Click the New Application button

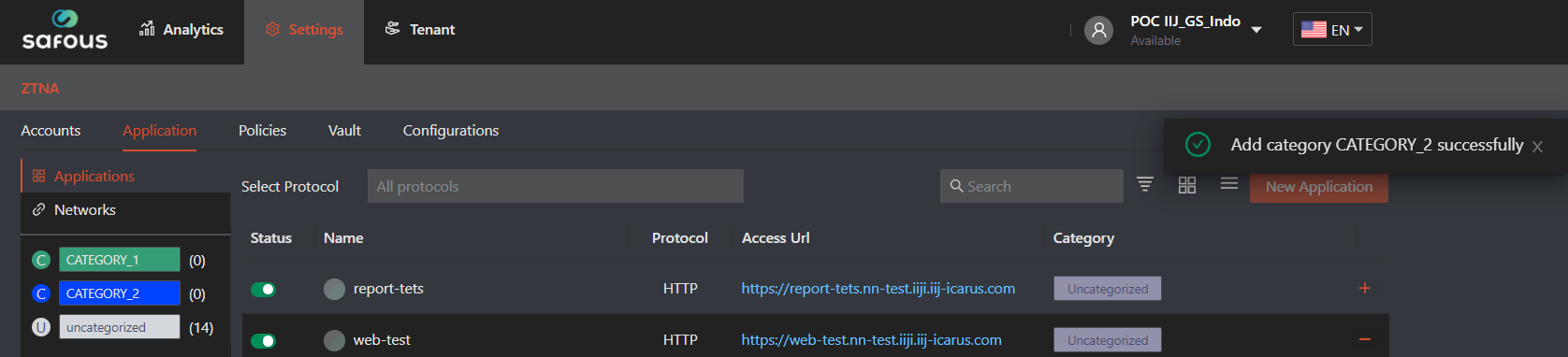tap(1319, 186)
